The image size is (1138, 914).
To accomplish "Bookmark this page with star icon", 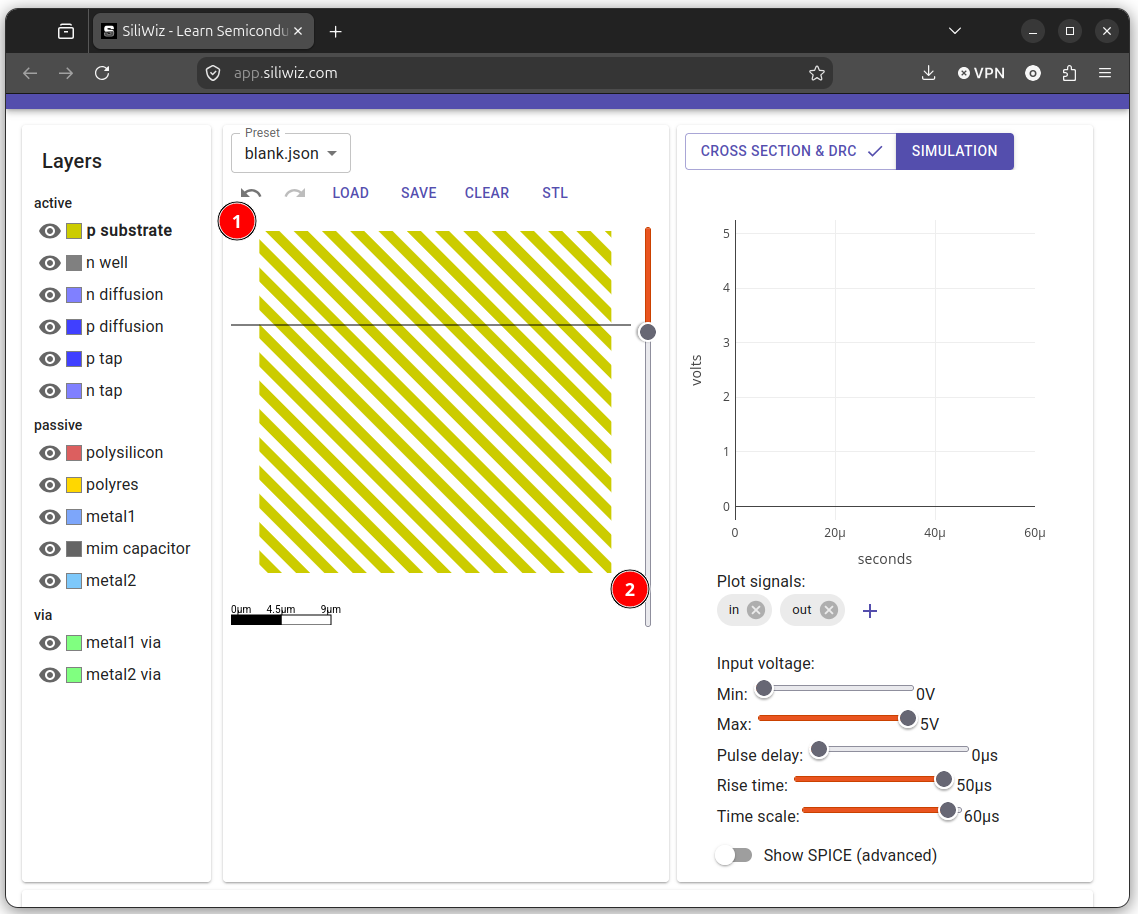I will click(x=816, y=73).
